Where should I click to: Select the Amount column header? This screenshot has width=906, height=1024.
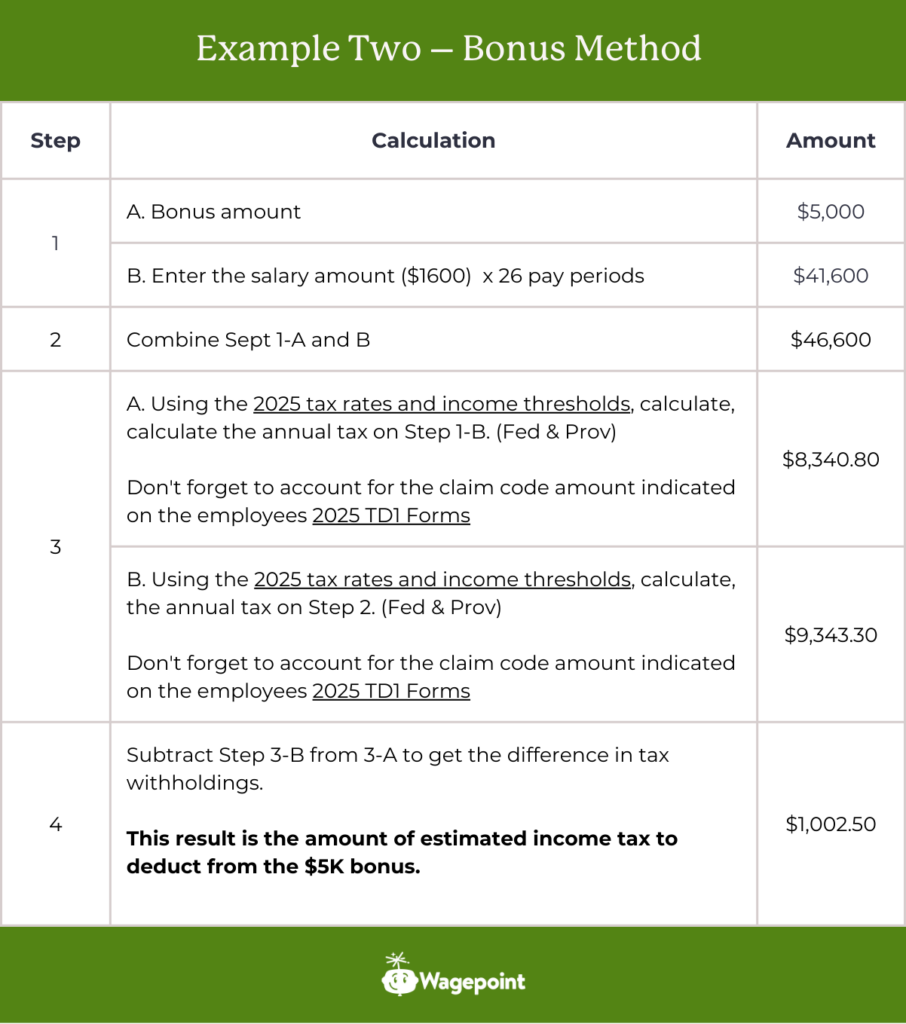pos(830,141)
